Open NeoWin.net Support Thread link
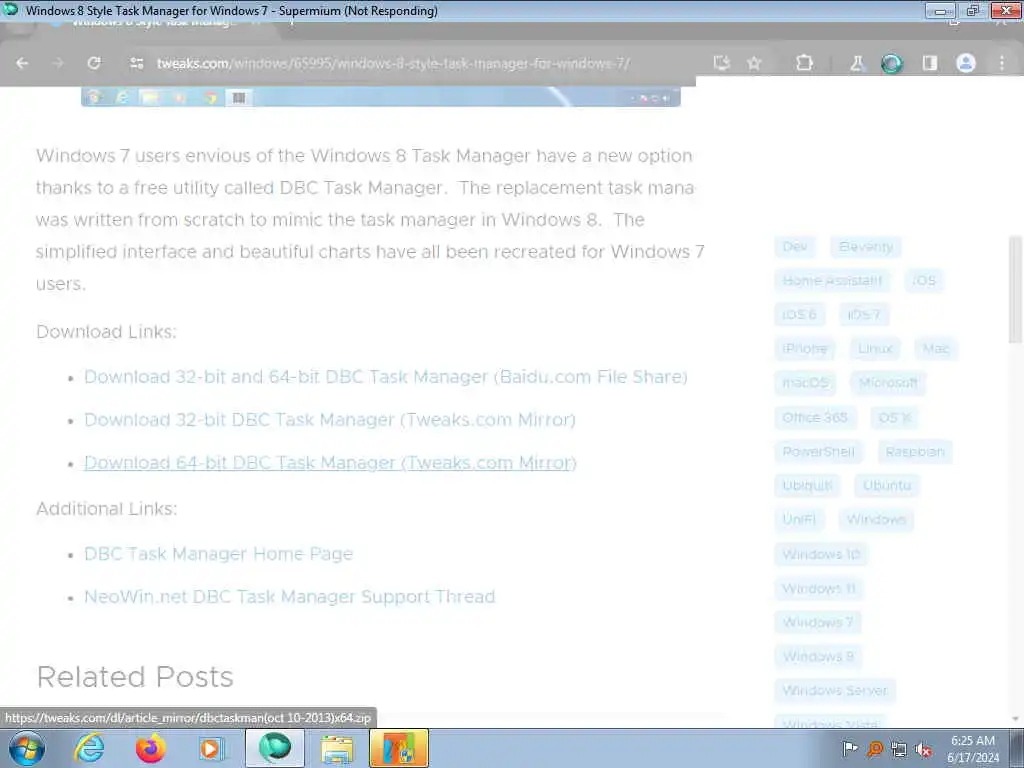 290,597
